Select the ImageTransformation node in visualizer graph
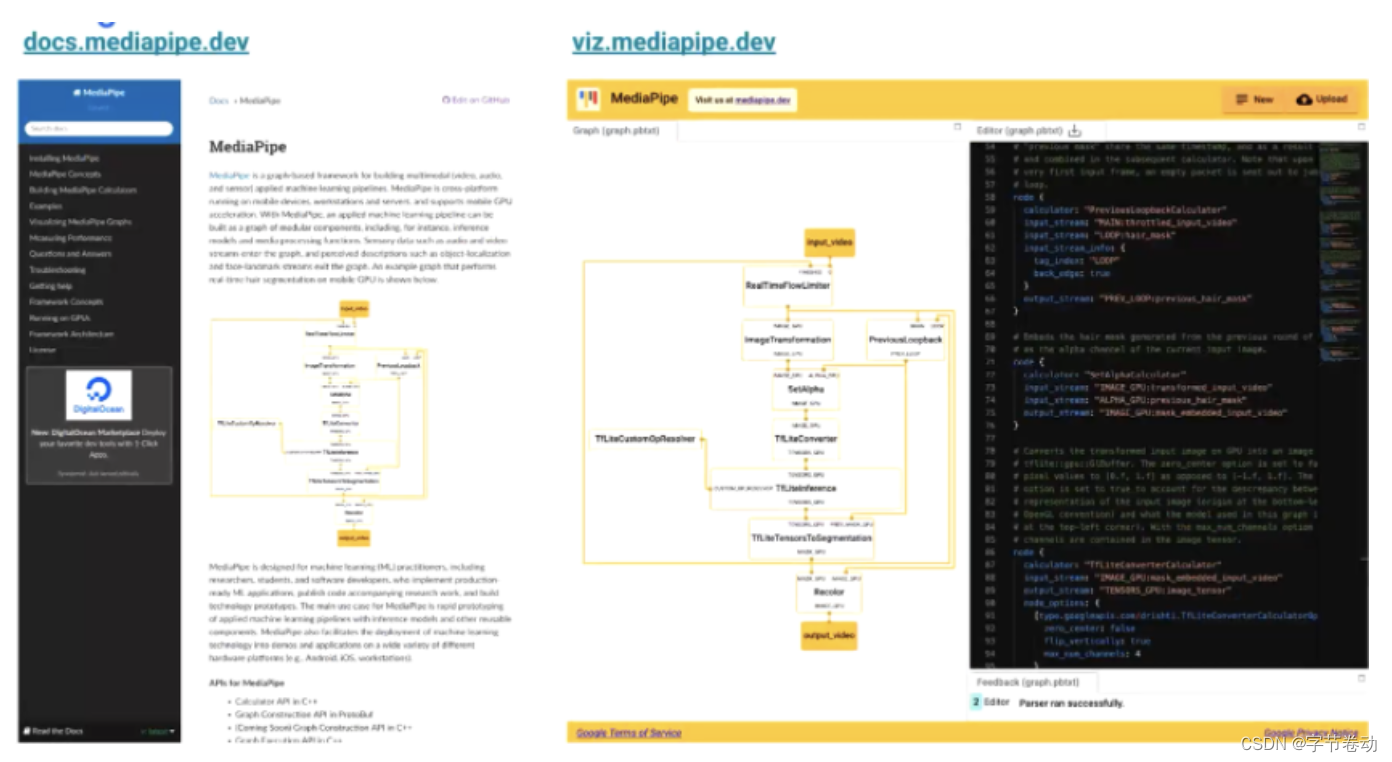1392x762 pixels. click(x=788, y=340)
